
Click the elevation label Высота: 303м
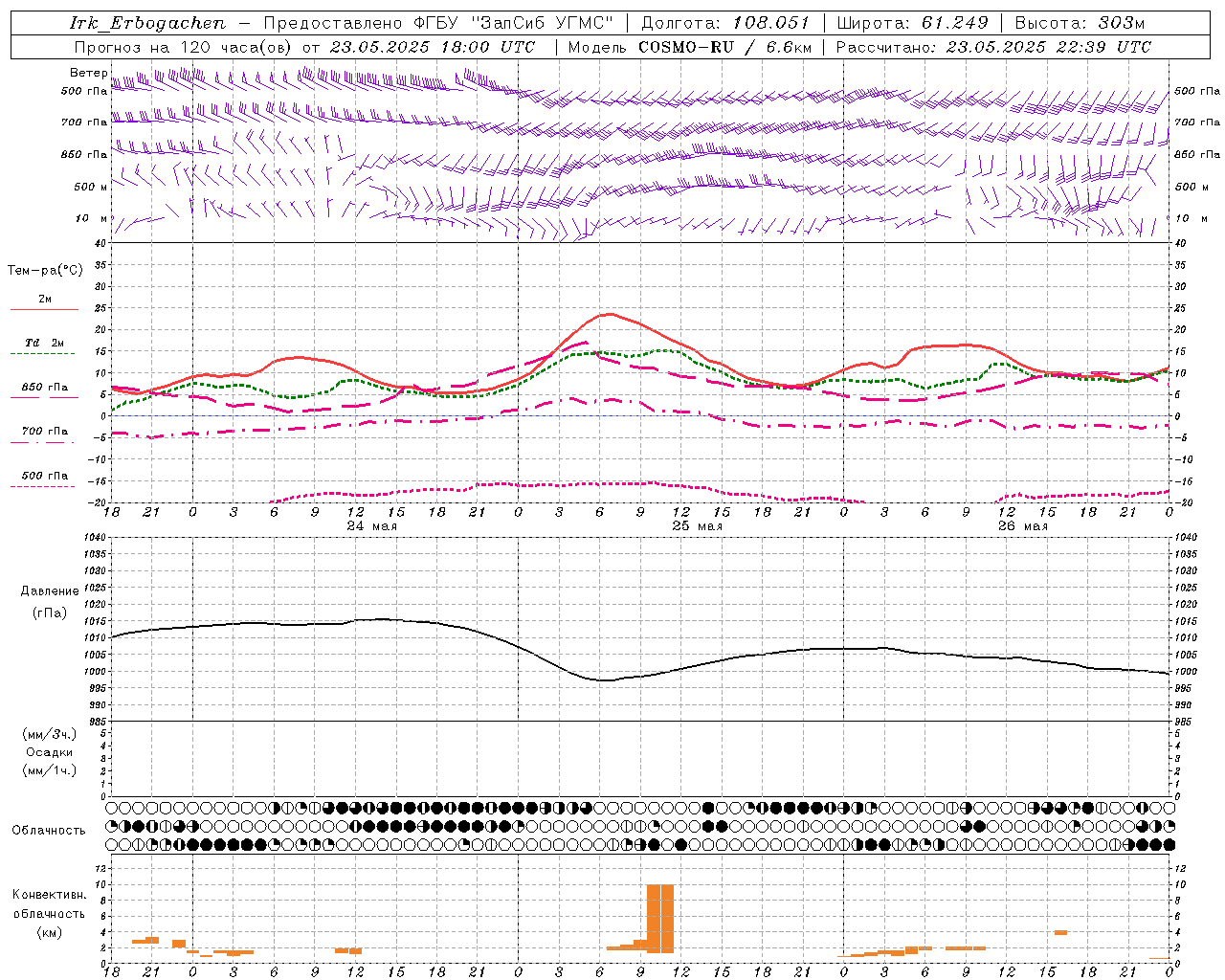pos(1080,23)
